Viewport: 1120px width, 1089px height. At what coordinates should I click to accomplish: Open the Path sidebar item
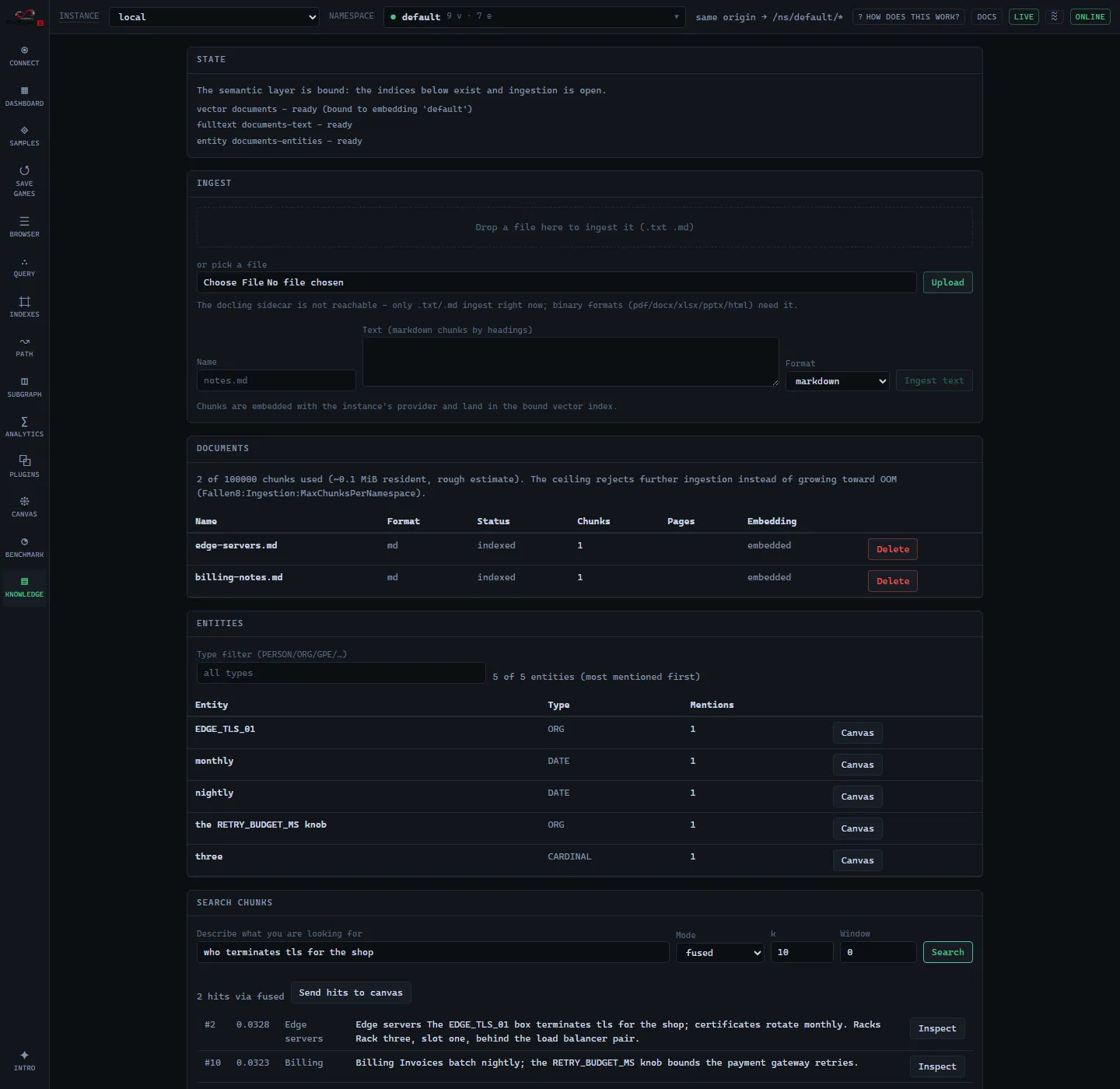point(24,347)
